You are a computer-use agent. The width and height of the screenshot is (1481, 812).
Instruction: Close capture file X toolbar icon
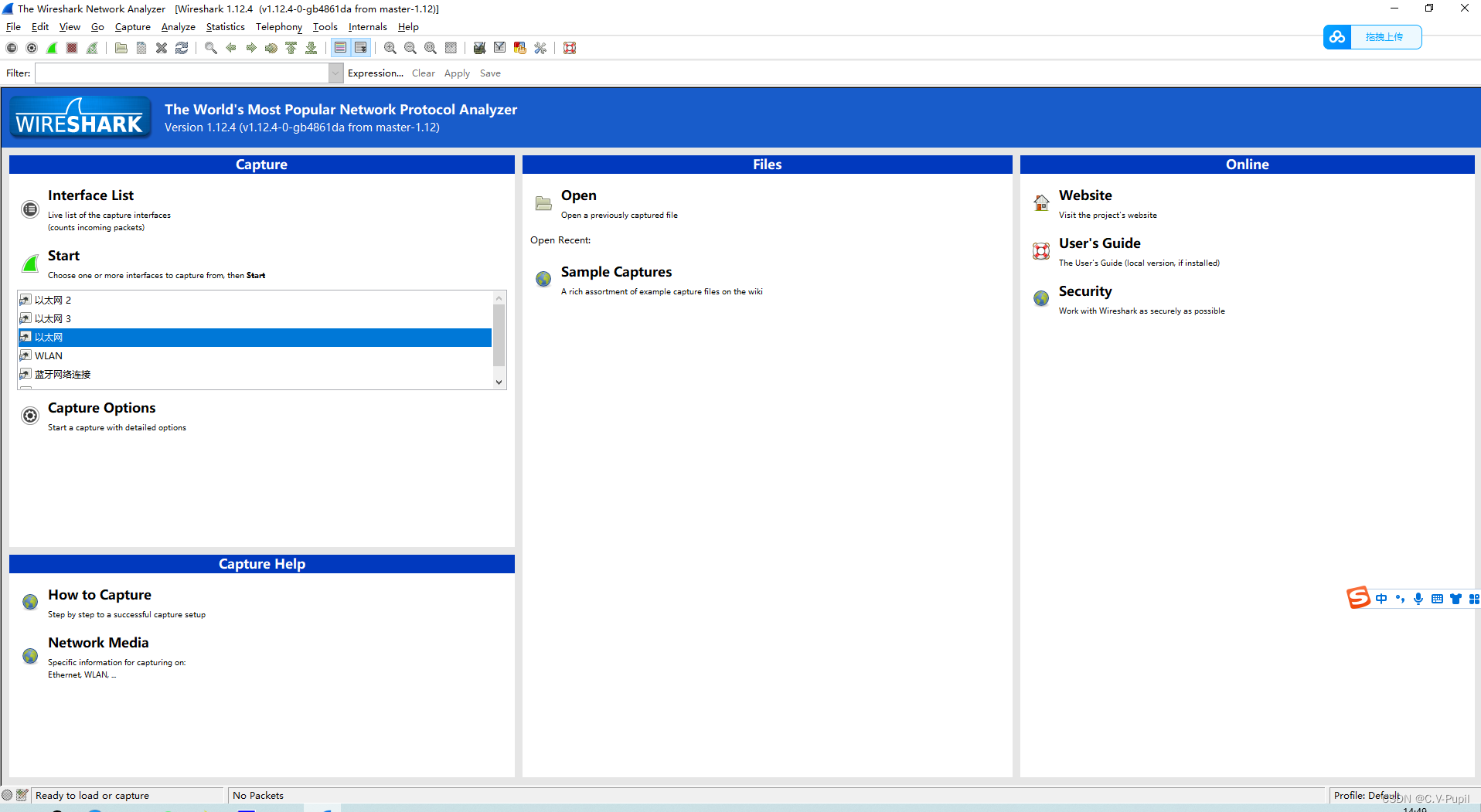pos(162,48)
